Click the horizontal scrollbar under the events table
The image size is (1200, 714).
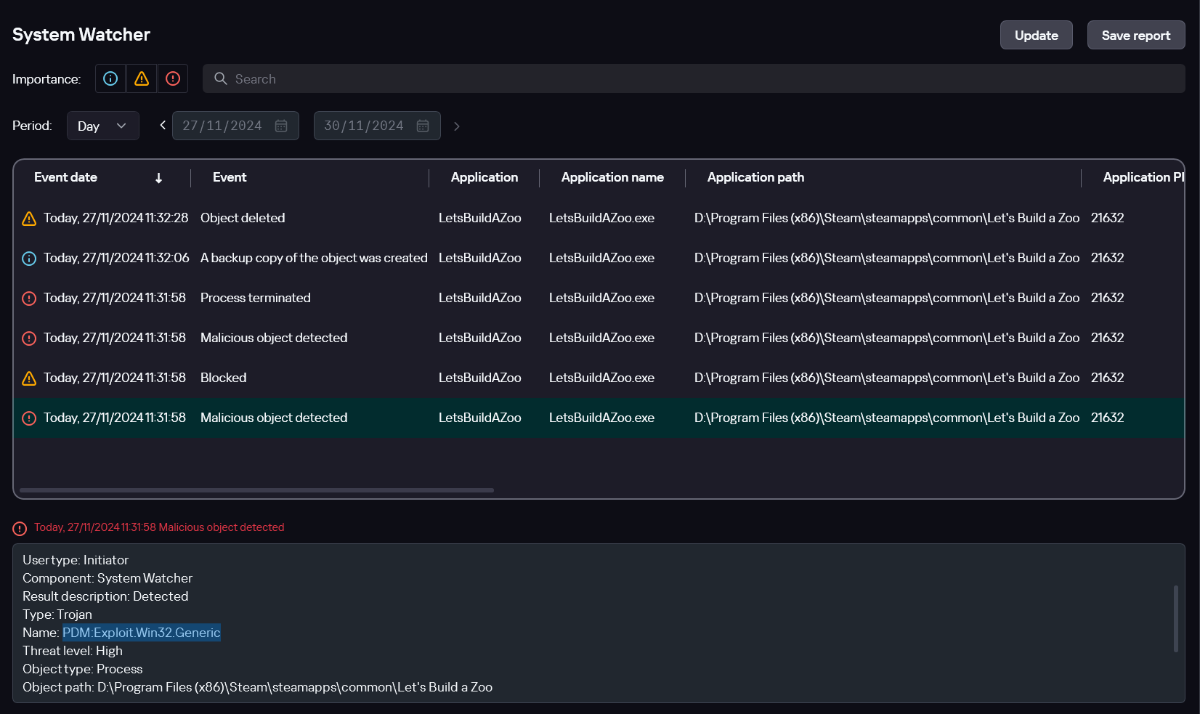[257, 490]
